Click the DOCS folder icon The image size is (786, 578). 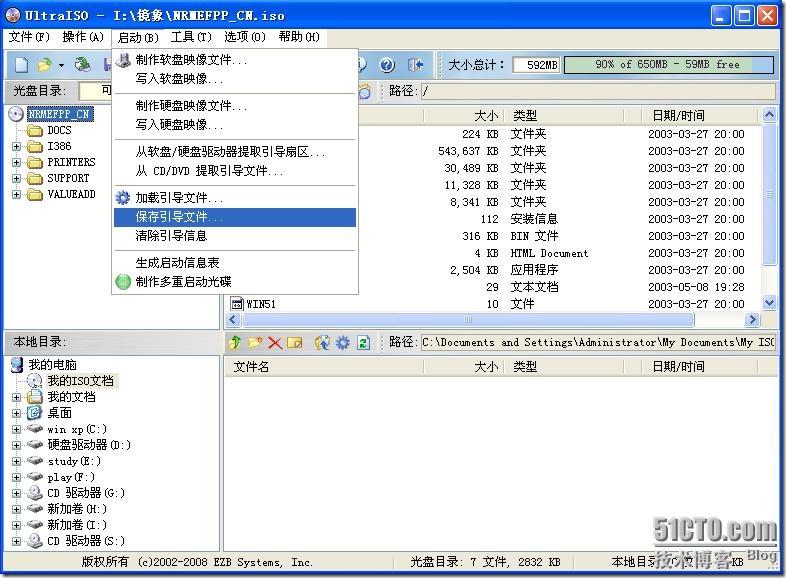(x=35, y=131)
